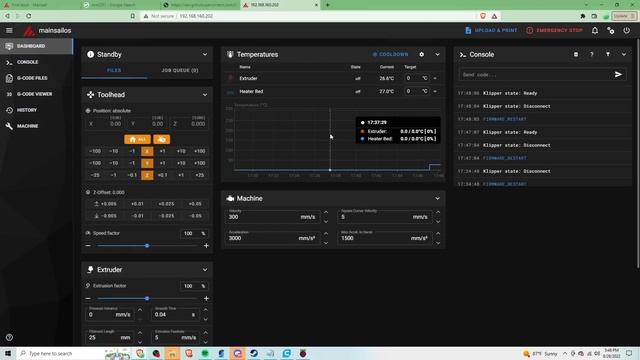Viewport: 640px width, 360px height.
Task: Click the Emergency Stop button
Action: tap(554, 31)
